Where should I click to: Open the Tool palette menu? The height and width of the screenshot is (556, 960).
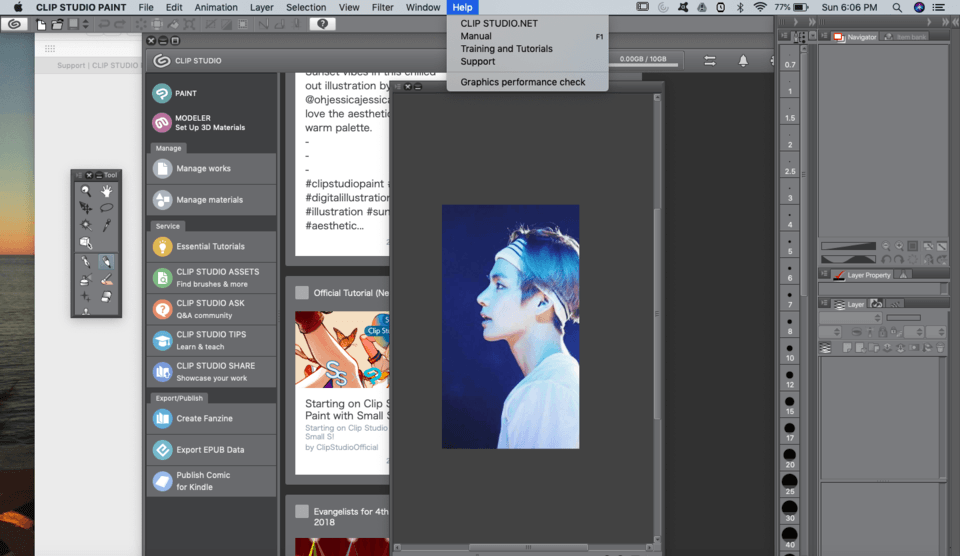click(78, 175)
